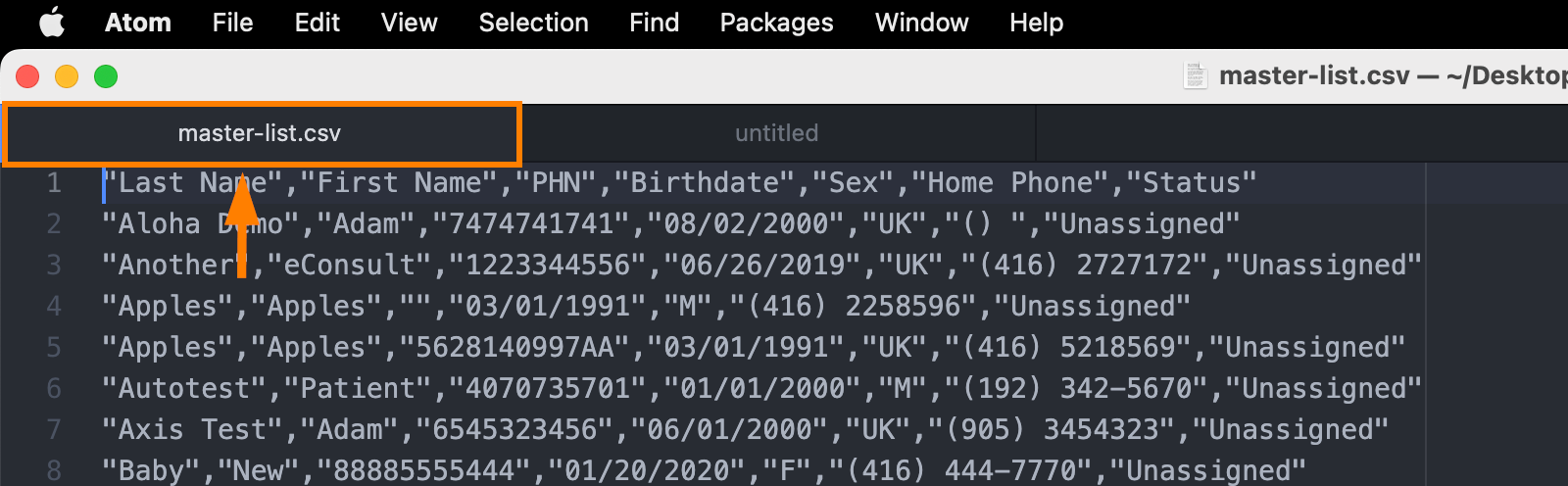Screen dimensions: 1568x486
Task: Open the Apple menu
Action: (x=52, y=22)
